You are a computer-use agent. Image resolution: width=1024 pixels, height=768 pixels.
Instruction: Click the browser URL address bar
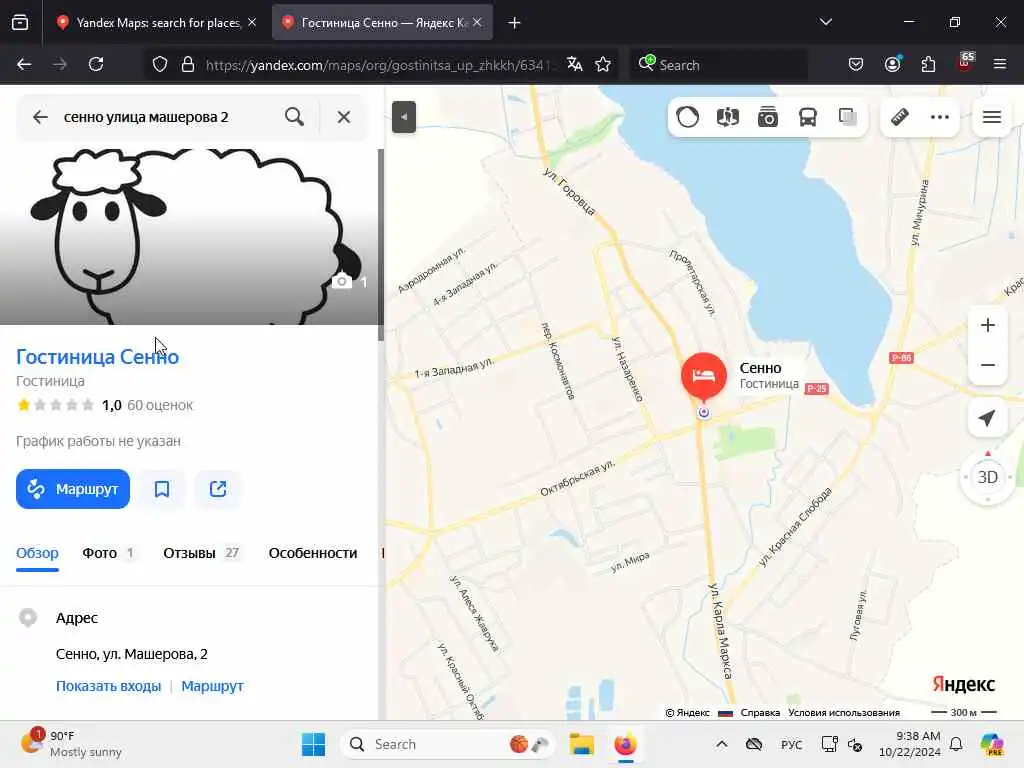(x=382, y=65)
